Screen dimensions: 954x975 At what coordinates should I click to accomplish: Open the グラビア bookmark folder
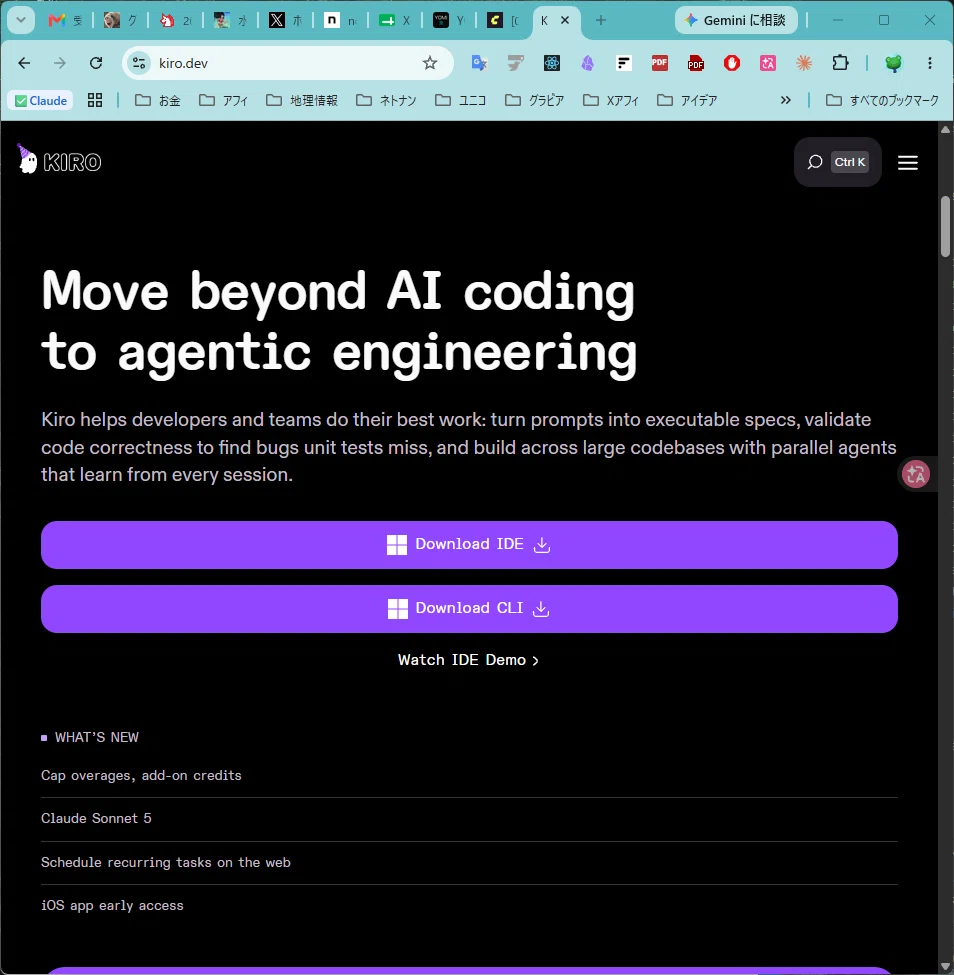[x=535, y=100]
